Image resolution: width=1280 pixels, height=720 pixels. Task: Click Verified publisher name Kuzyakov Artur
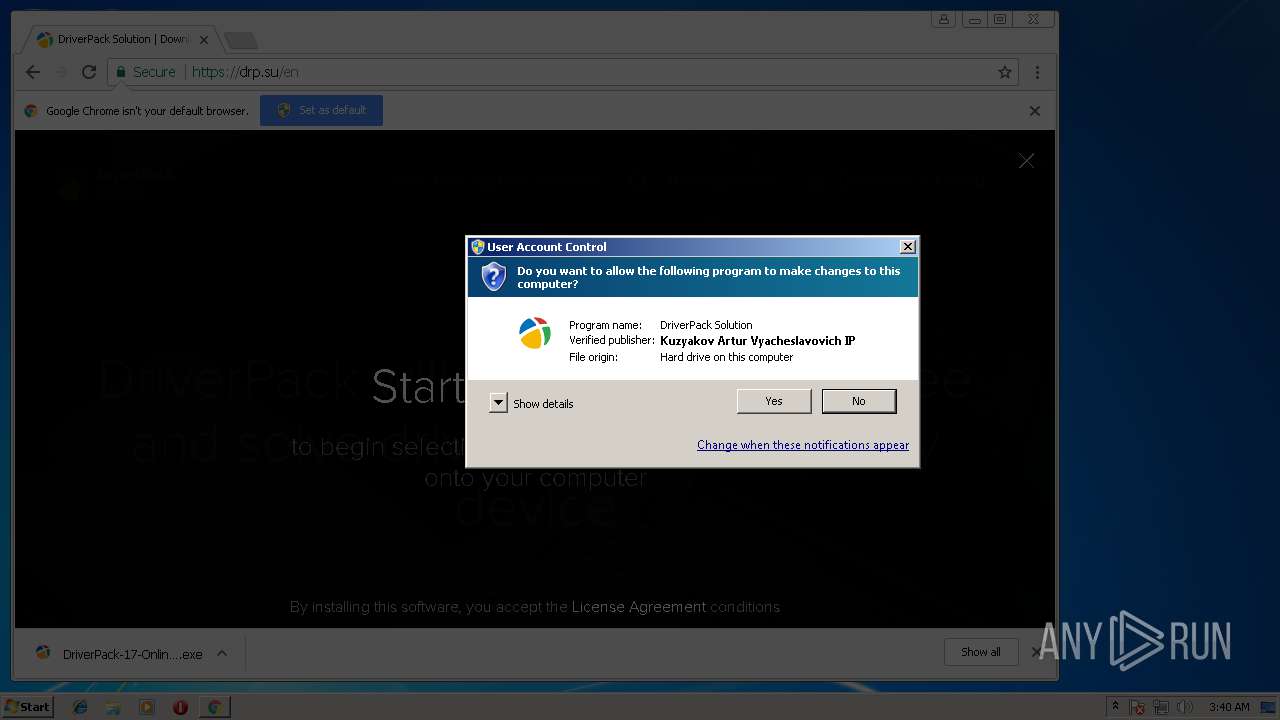pos(757,341)
